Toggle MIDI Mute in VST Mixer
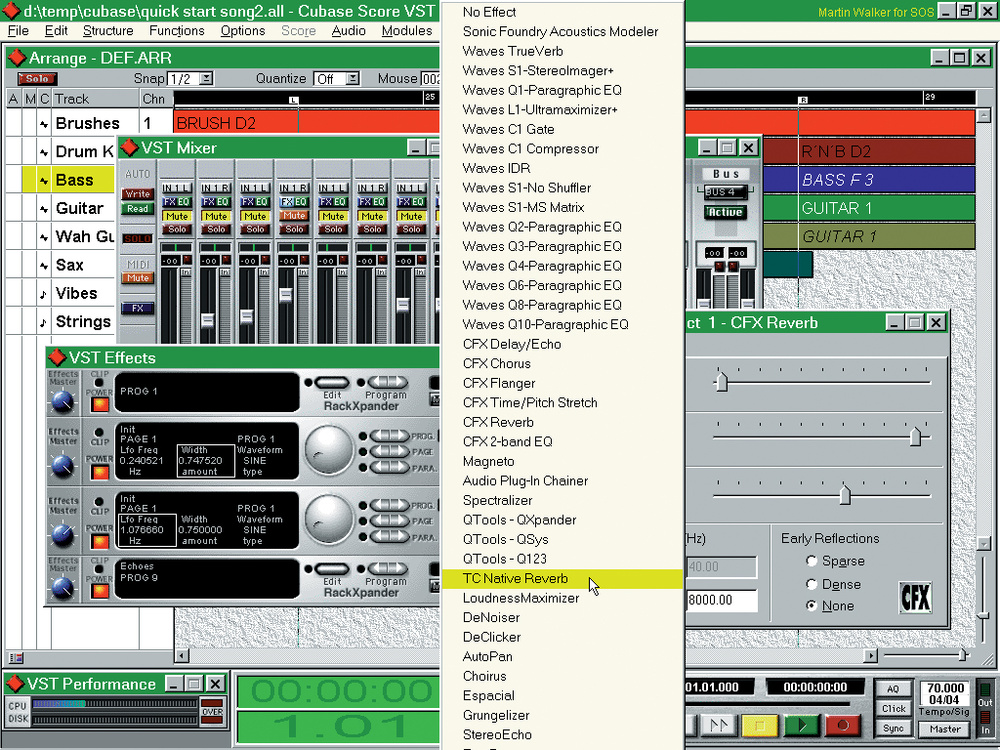 click(x=137, y=278)
